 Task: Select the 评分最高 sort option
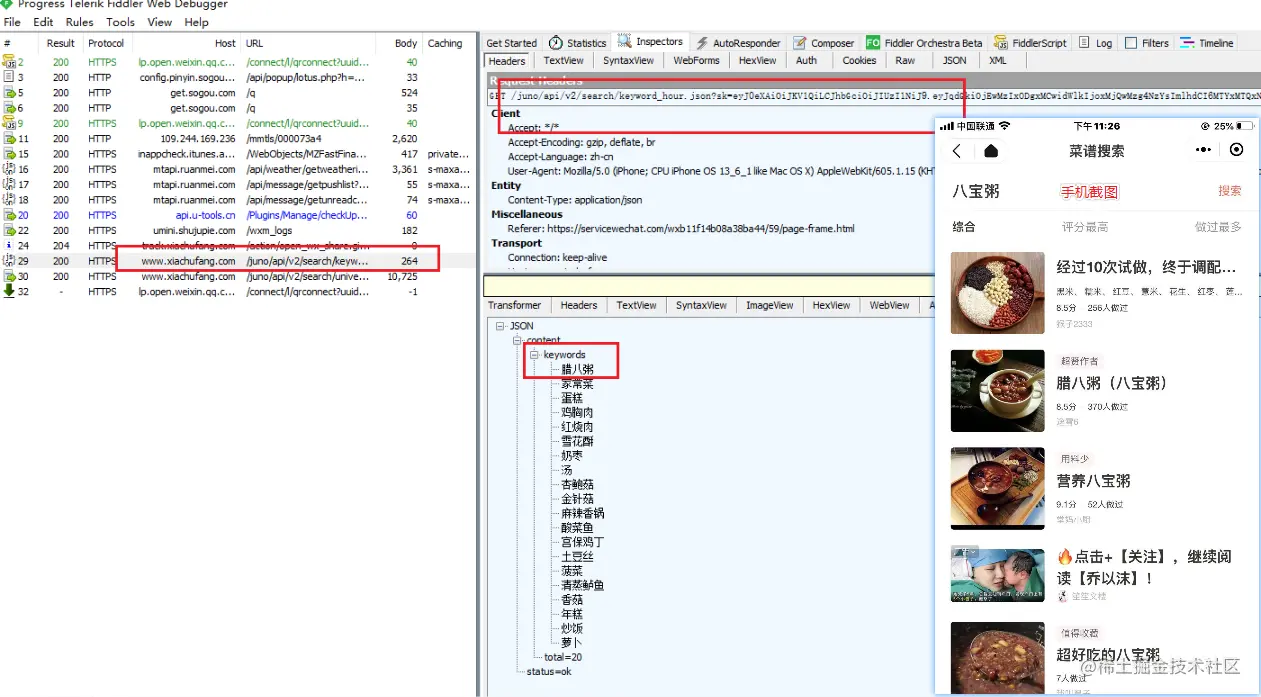[1085, 227]
